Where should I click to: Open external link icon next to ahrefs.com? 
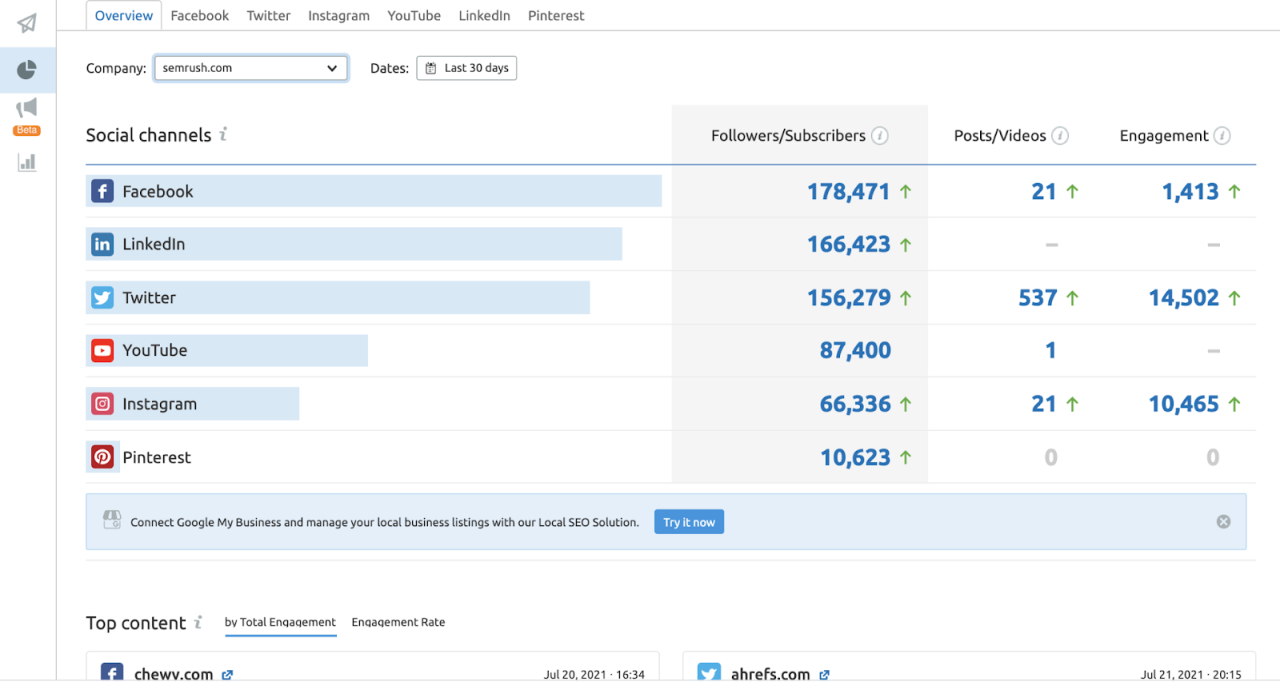click(x=824, y=675)
